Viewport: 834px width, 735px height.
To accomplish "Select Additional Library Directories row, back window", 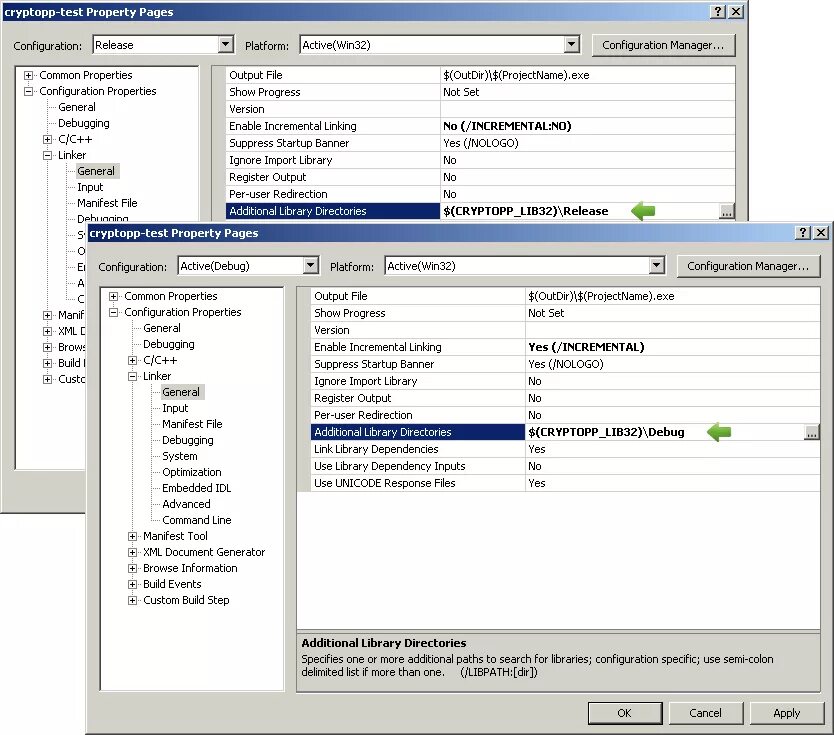I will pyautogui.click(x=480, y=211).
